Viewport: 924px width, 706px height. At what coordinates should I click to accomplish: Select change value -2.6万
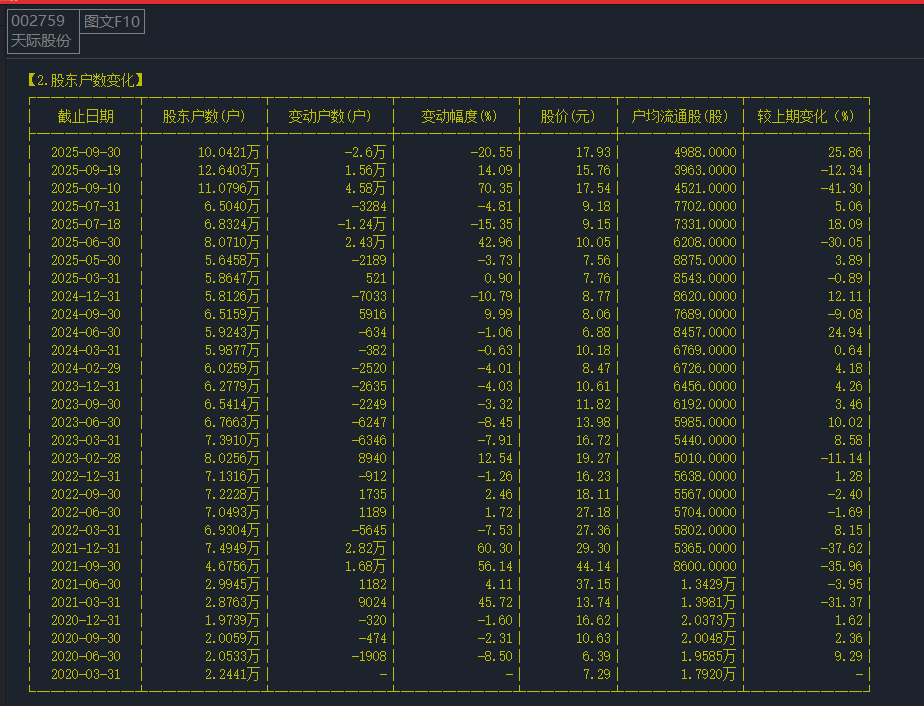point(365,152)
